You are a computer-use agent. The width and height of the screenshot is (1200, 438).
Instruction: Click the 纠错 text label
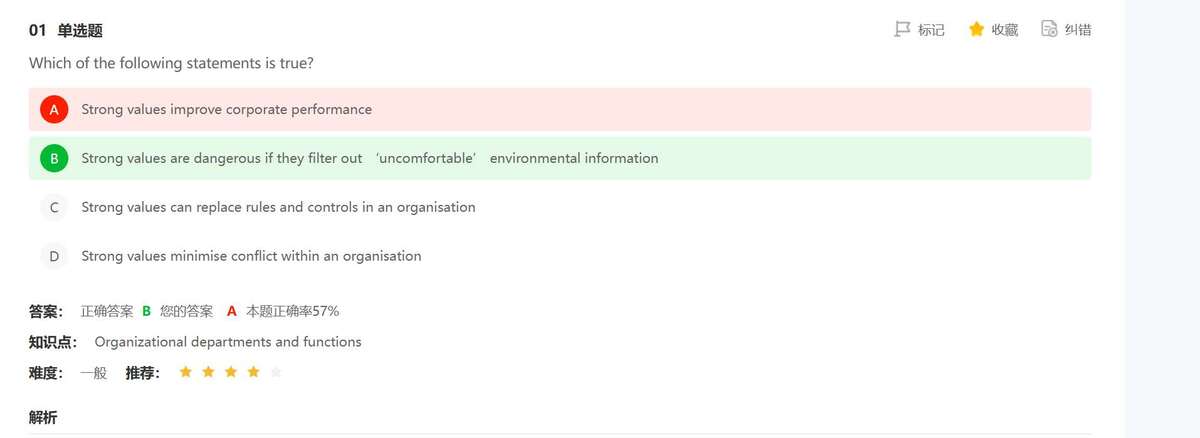point(1077,30)
